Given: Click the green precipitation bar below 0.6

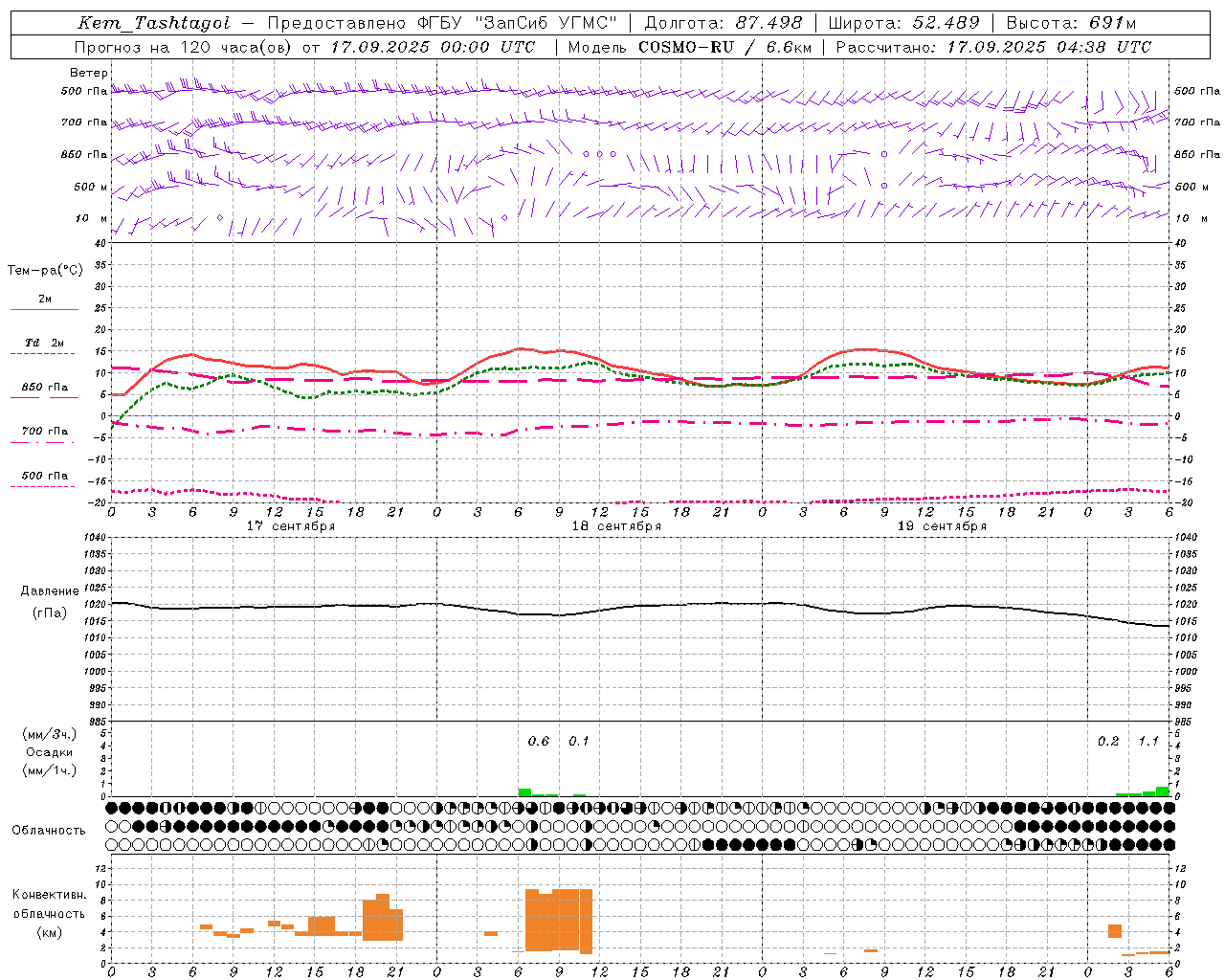Looking at the screenshot, I should coord(524,792).
